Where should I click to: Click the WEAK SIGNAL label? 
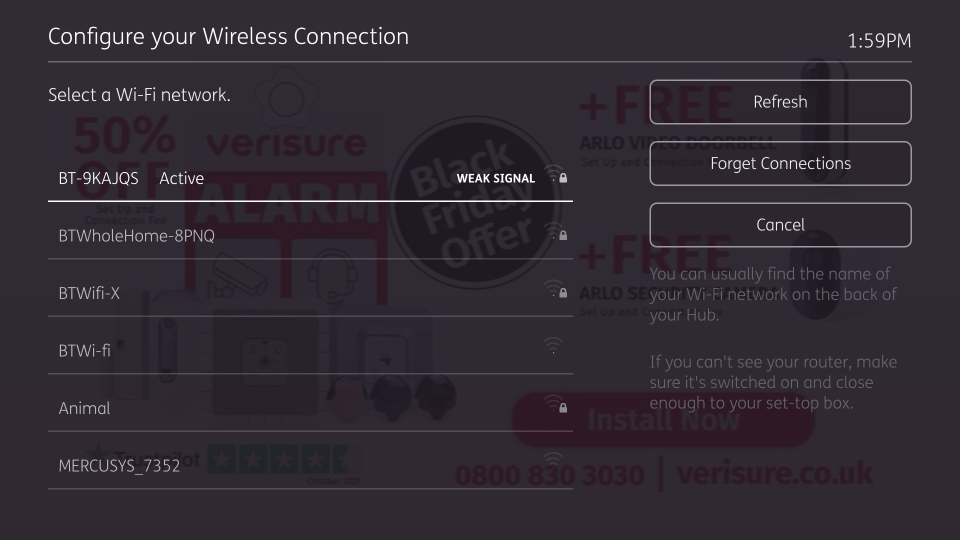click(495, 179)
